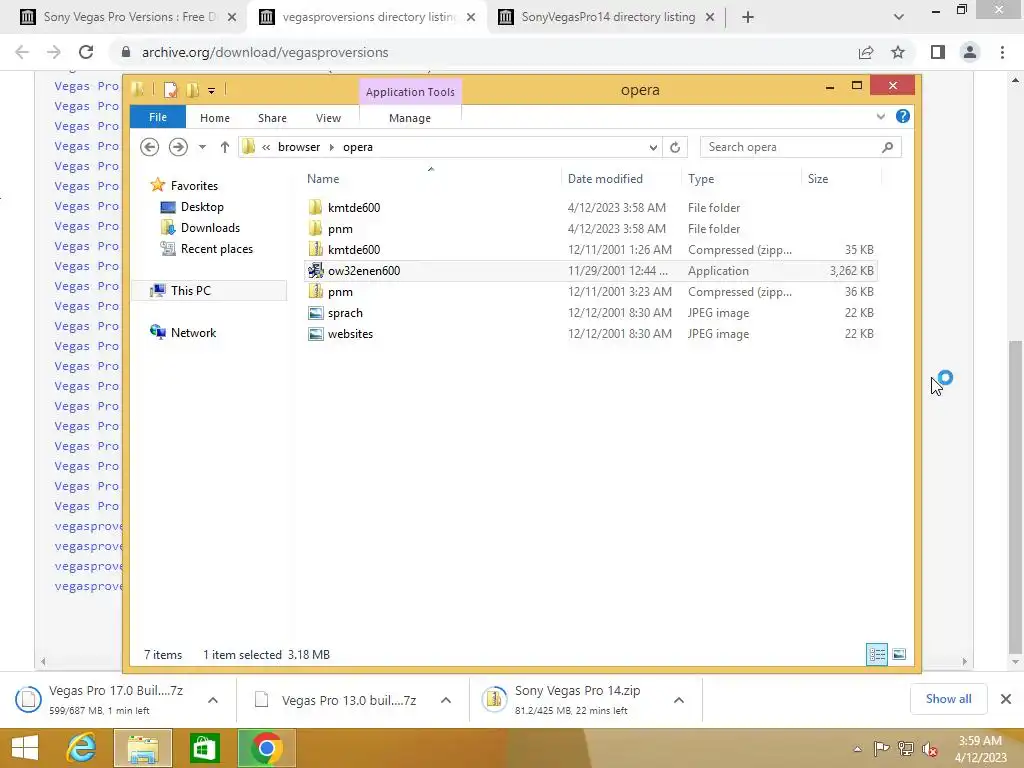1024x768 pixels.
Task: Click the Chrome address bar URL
Action: 265,52
